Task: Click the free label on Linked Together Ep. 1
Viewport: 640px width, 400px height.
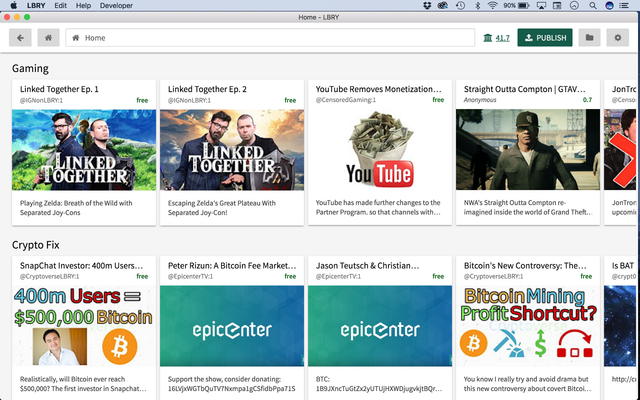Action: [x=142, y=100]
